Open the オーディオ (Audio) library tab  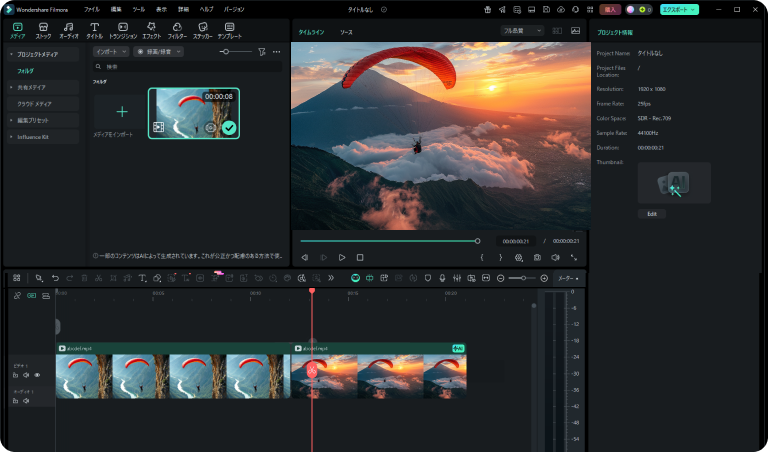pyautogui.click(x=69, y=30)
